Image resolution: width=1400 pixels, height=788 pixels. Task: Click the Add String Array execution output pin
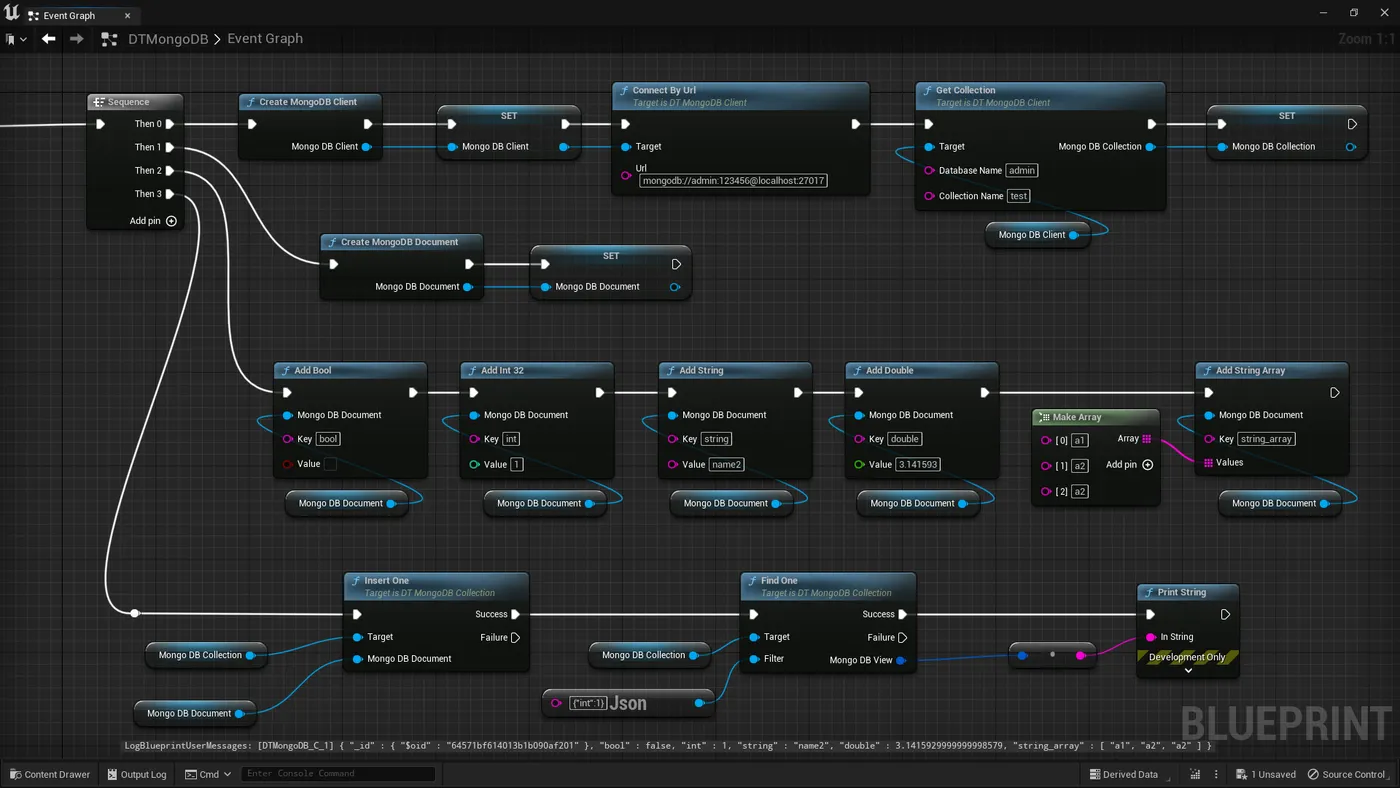point(1334,393)
